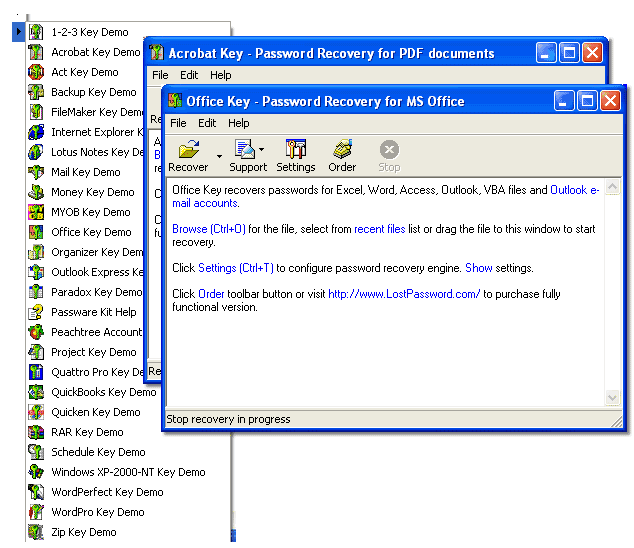Open the MYOB Key Demo icon
Screen dimensions: 634x548
(x=36, y=212)
